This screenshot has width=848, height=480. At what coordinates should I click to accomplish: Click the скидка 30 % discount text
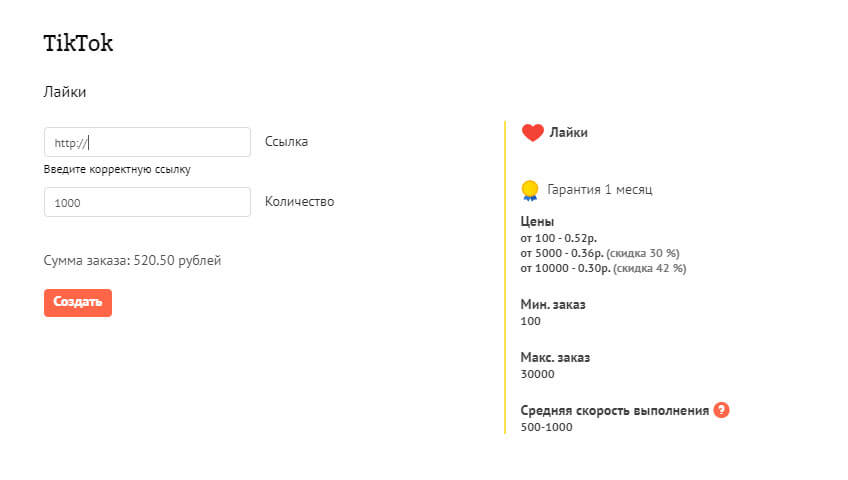[x=642, y=253]
